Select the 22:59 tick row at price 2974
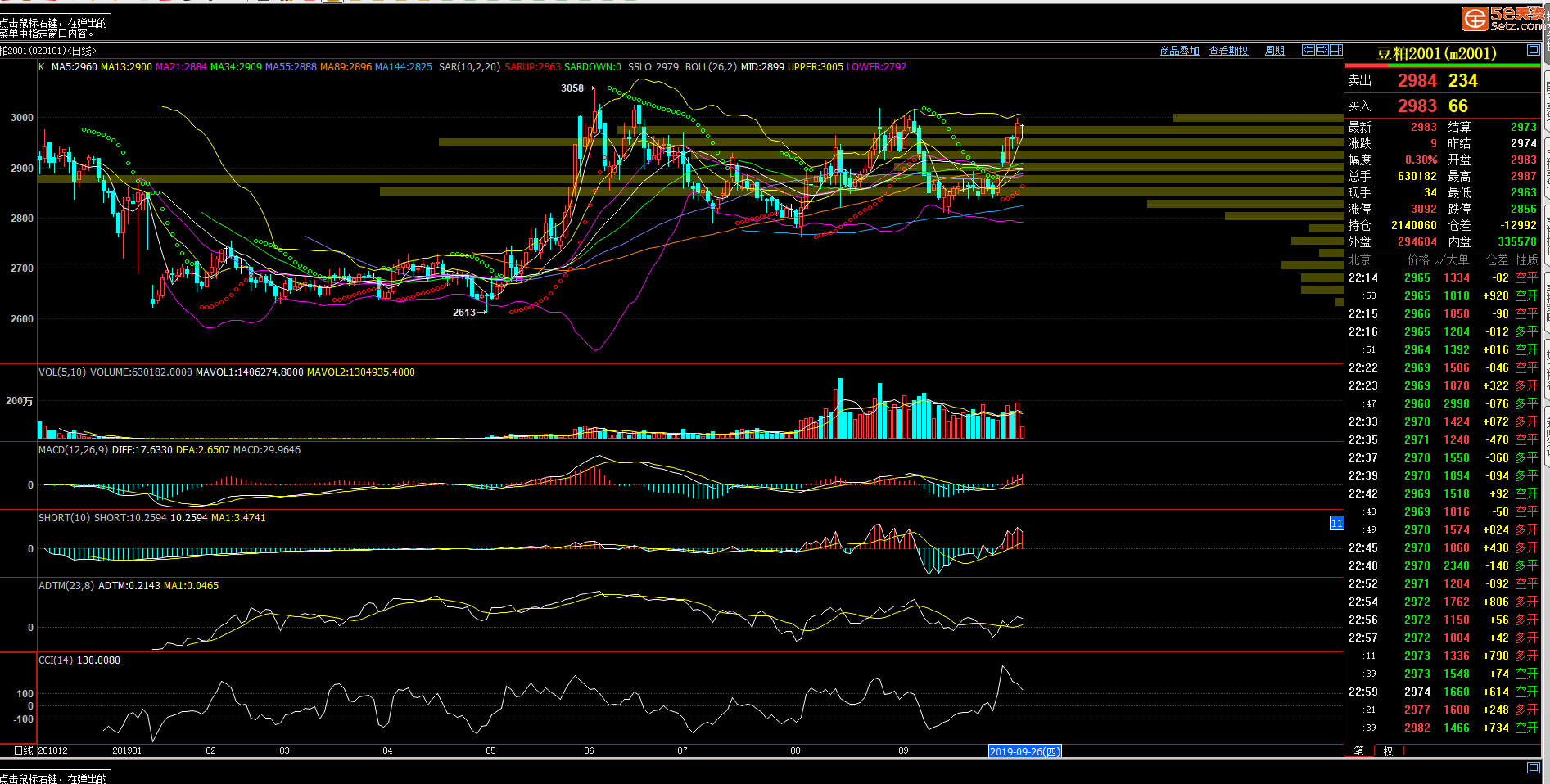The width and height of the screenshot is (1550, 784). [x=1443, y=692]
